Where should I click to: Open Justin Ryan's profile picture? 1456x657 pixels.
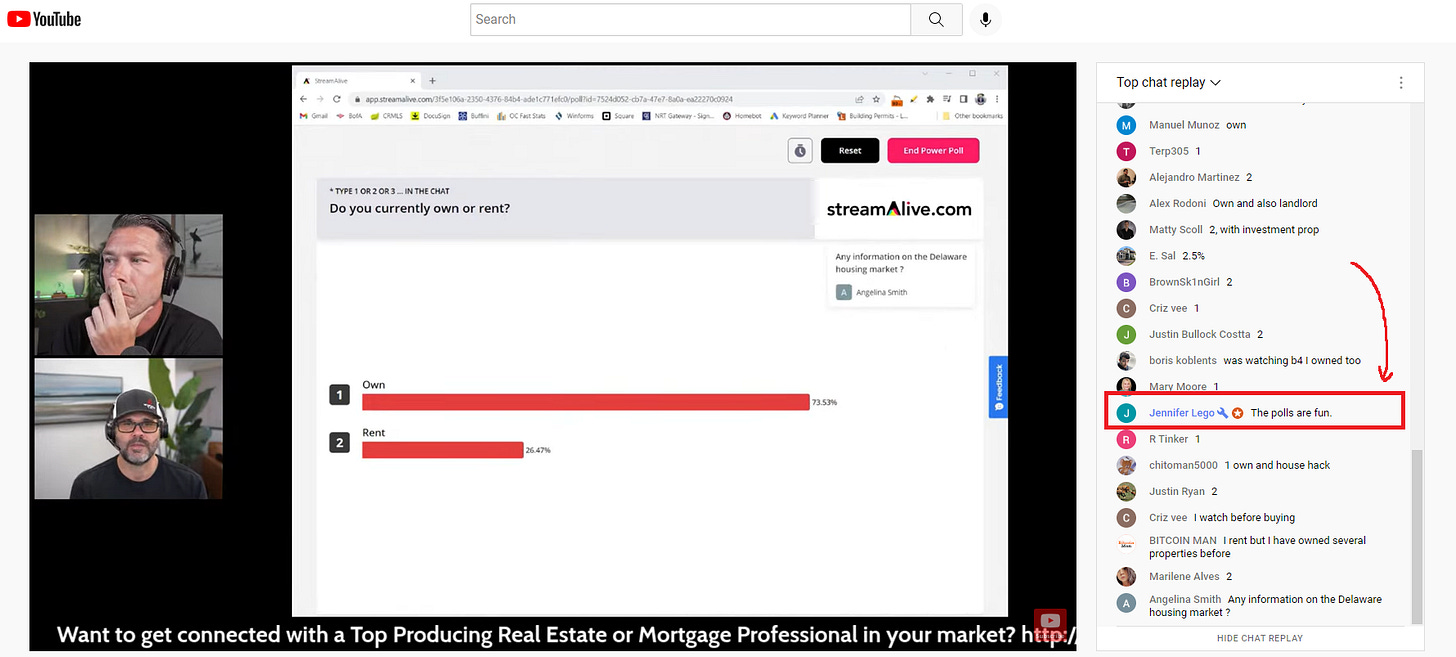(x=1127, y=491)
